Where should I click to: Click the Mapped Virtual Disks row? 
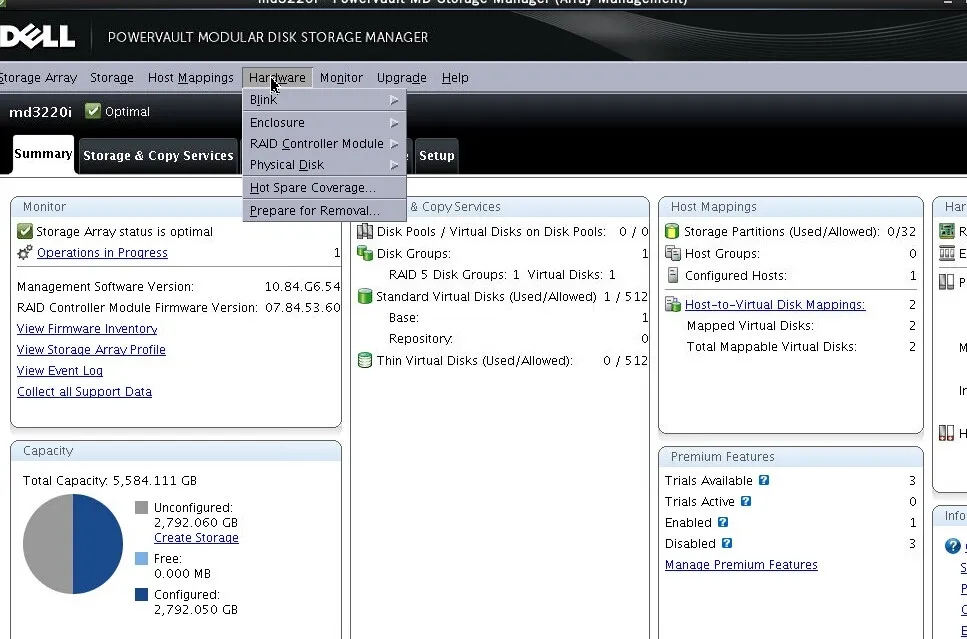tap(801, 326)
